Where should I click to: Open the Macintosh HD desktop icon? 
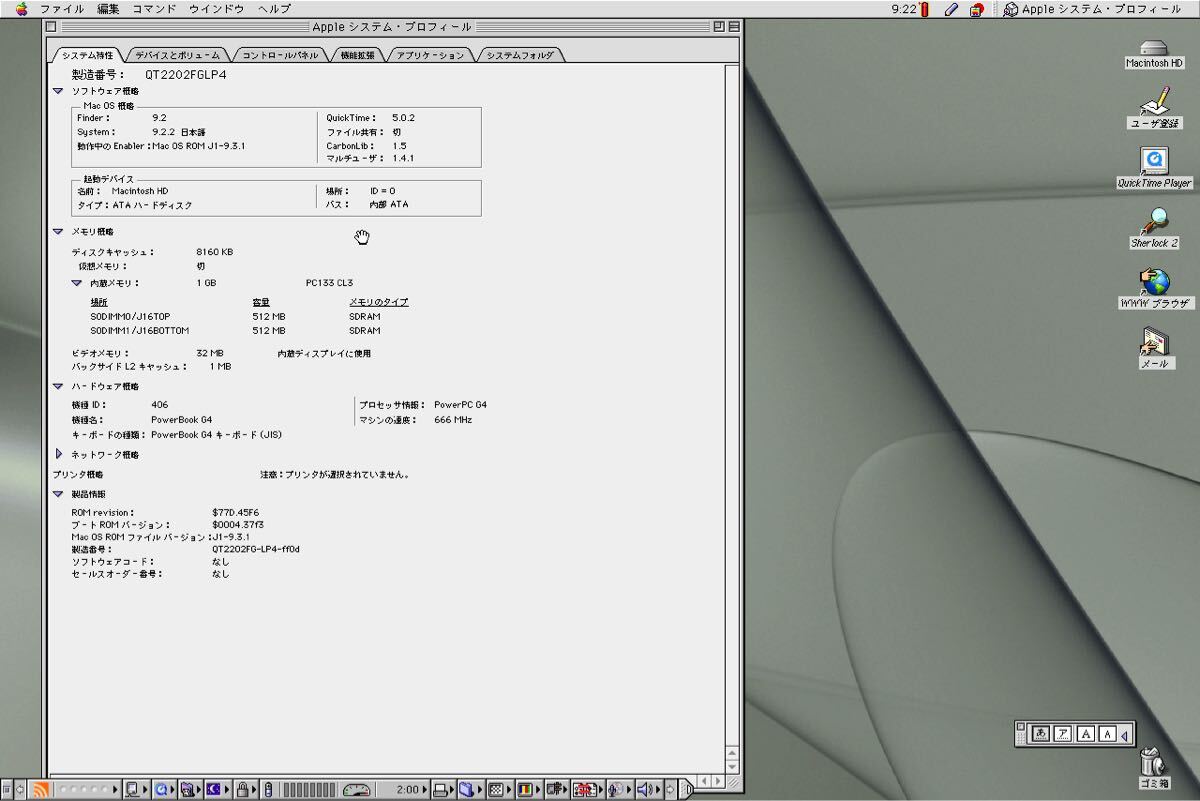1154,53
